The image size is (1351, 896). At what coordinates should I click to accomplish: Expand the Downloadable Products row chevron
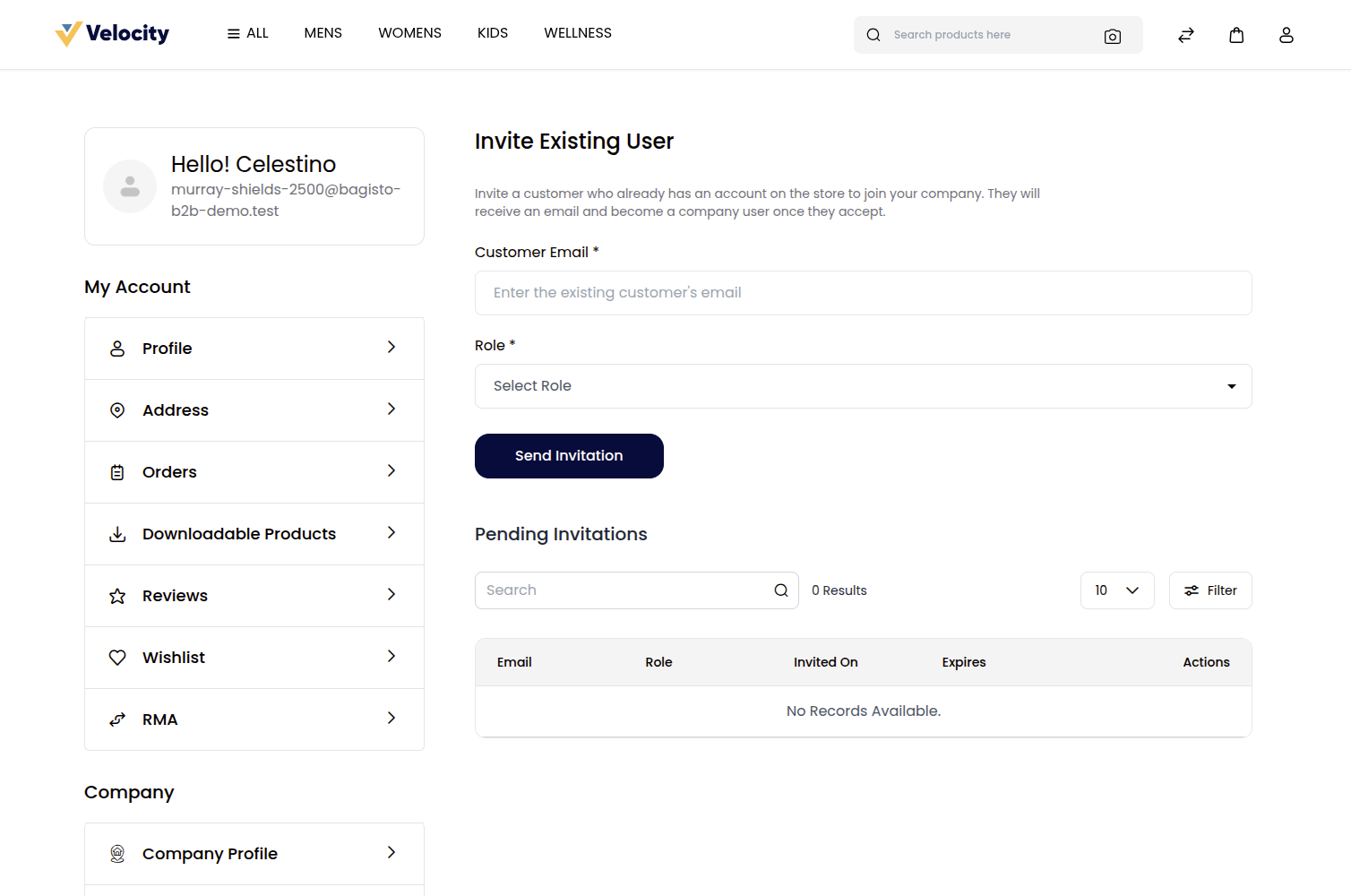392,533
